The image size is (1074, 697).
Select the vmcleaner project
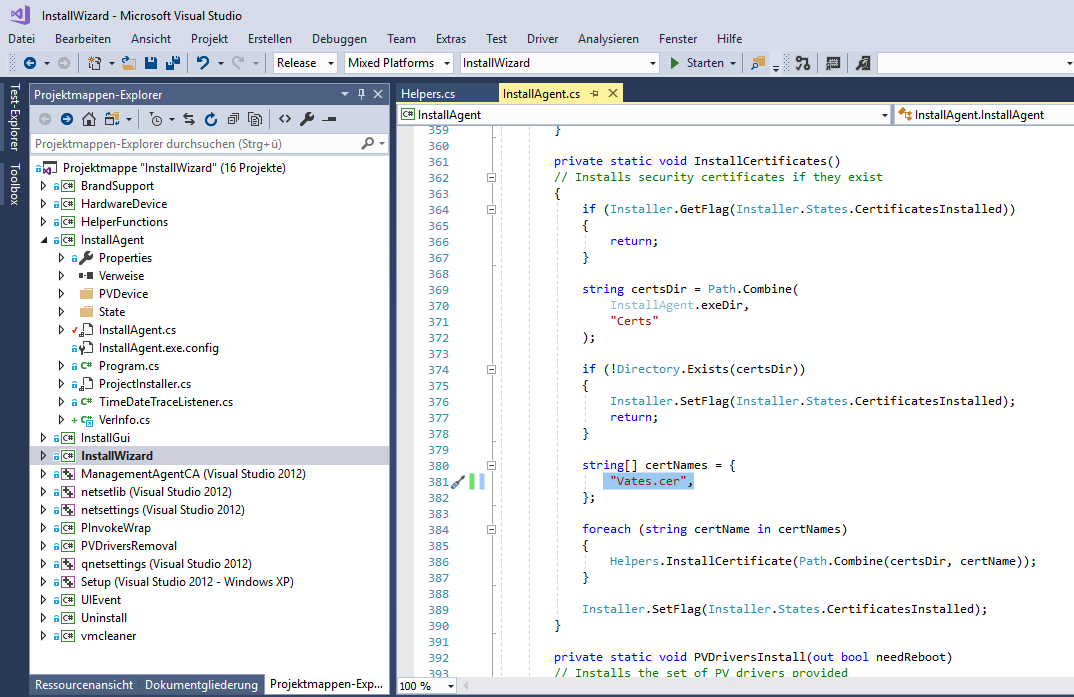point(108,635)
